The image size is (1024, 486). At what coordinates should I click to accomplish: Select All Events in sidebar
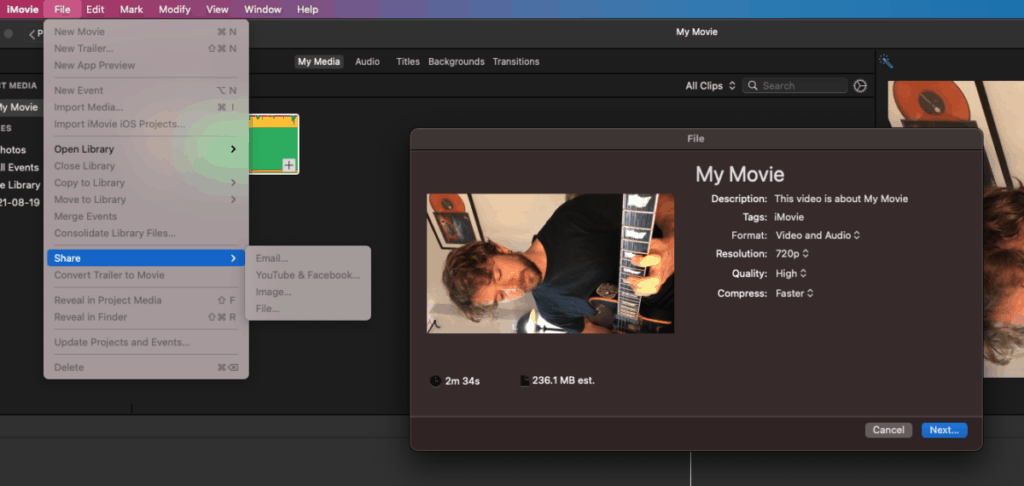click(20, 167)
